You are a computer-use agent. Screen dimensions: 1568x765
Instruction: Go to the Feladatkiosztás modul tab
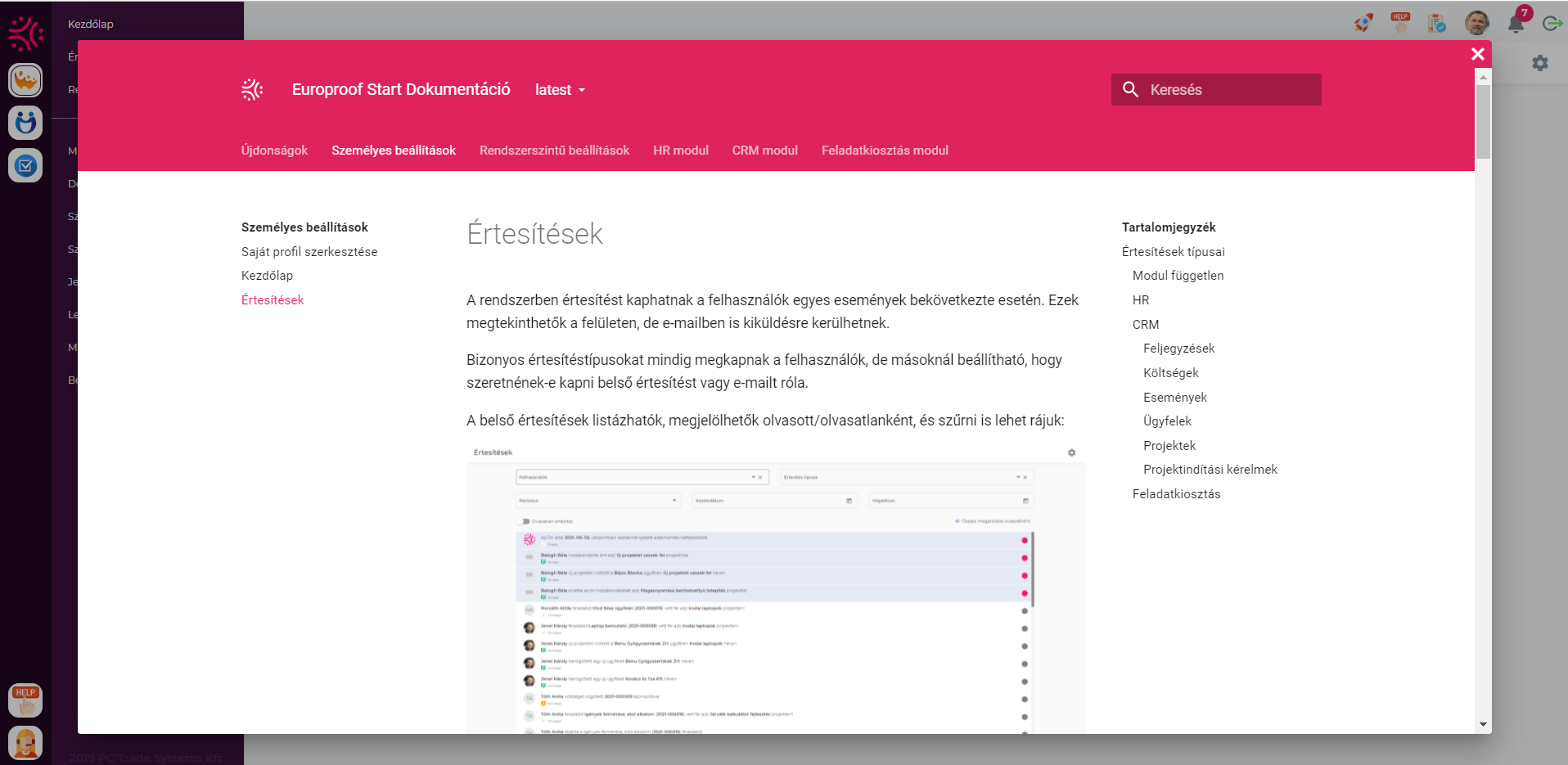(885, 151)
